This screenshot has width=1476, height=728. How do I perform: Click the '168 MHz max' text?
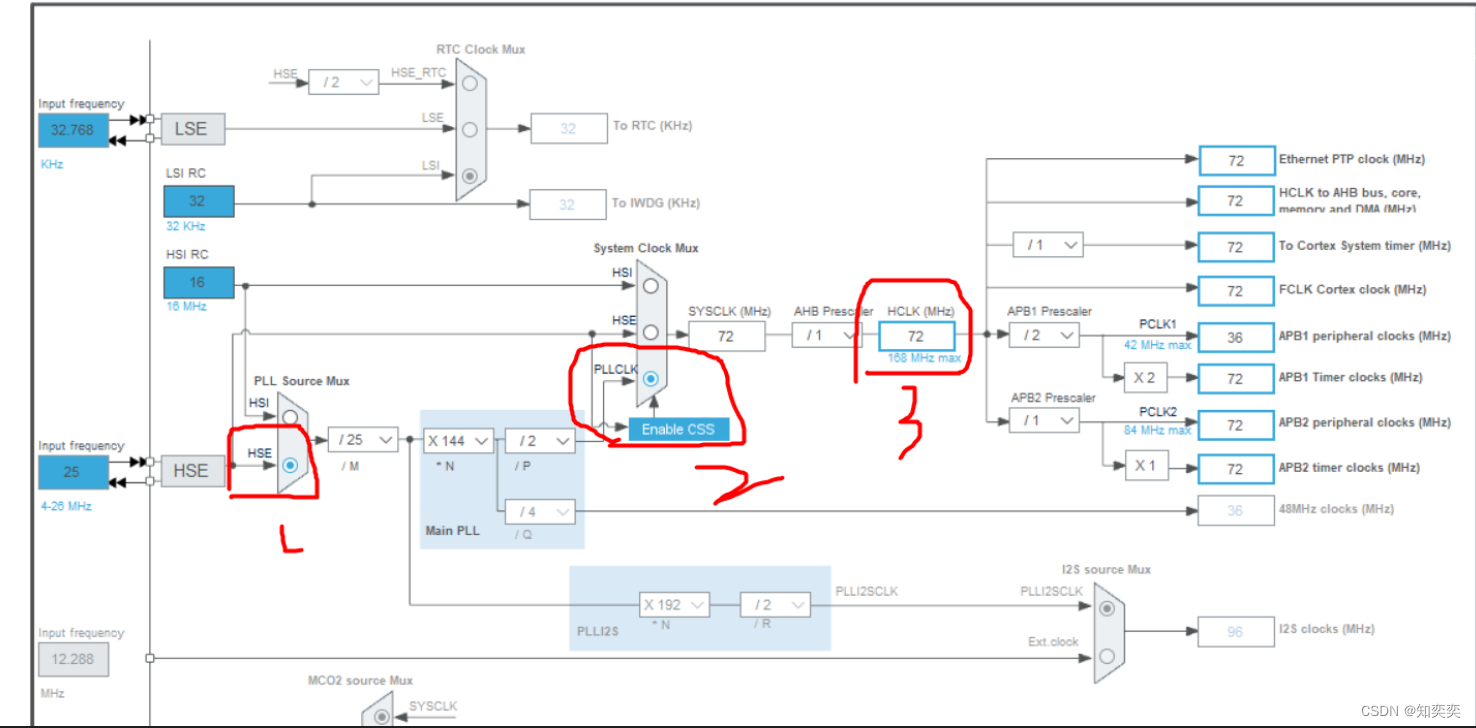pos(924,358)
